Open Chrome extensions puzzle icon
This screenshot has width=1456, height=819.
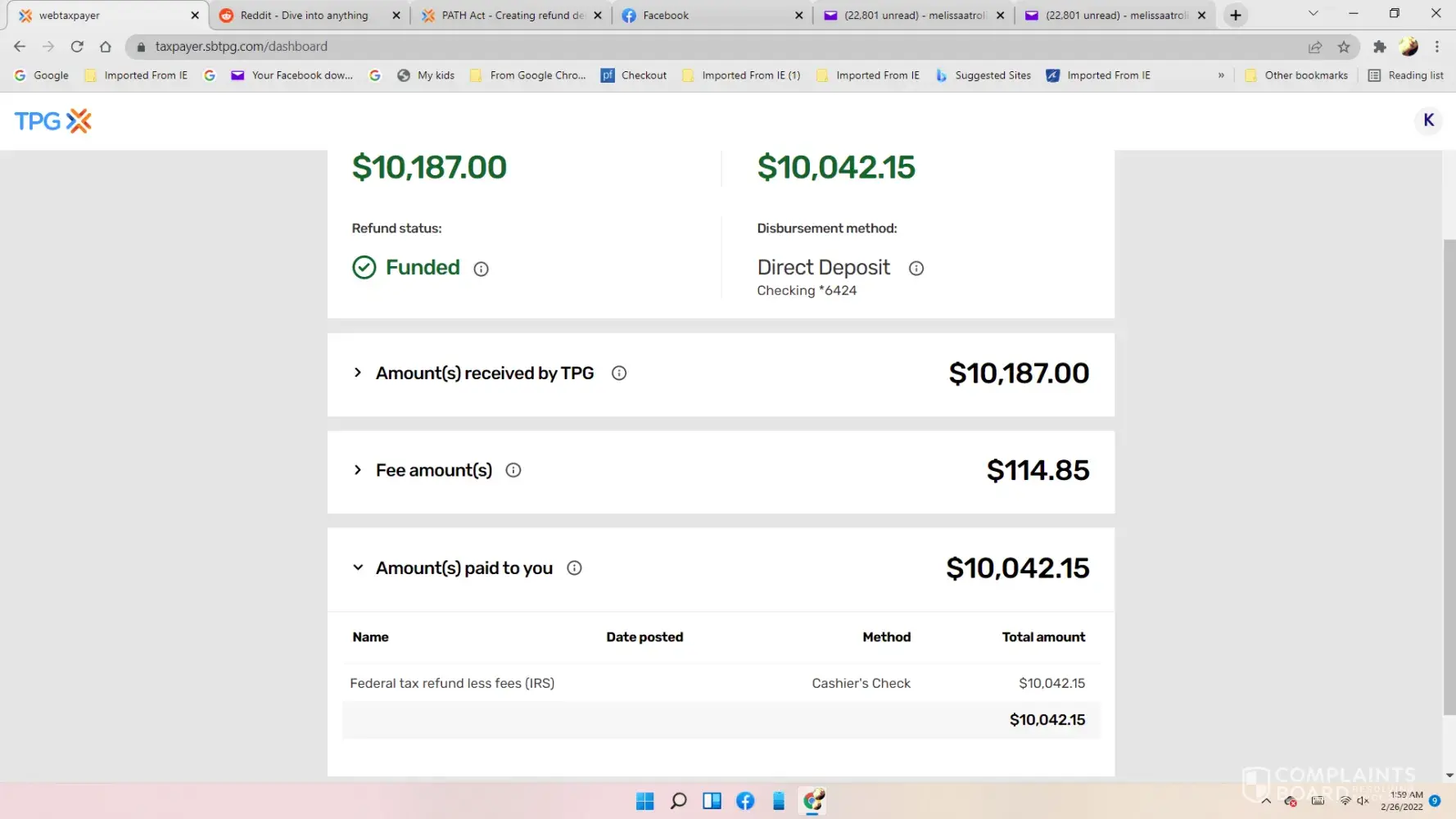click(x=1380, y=47)
